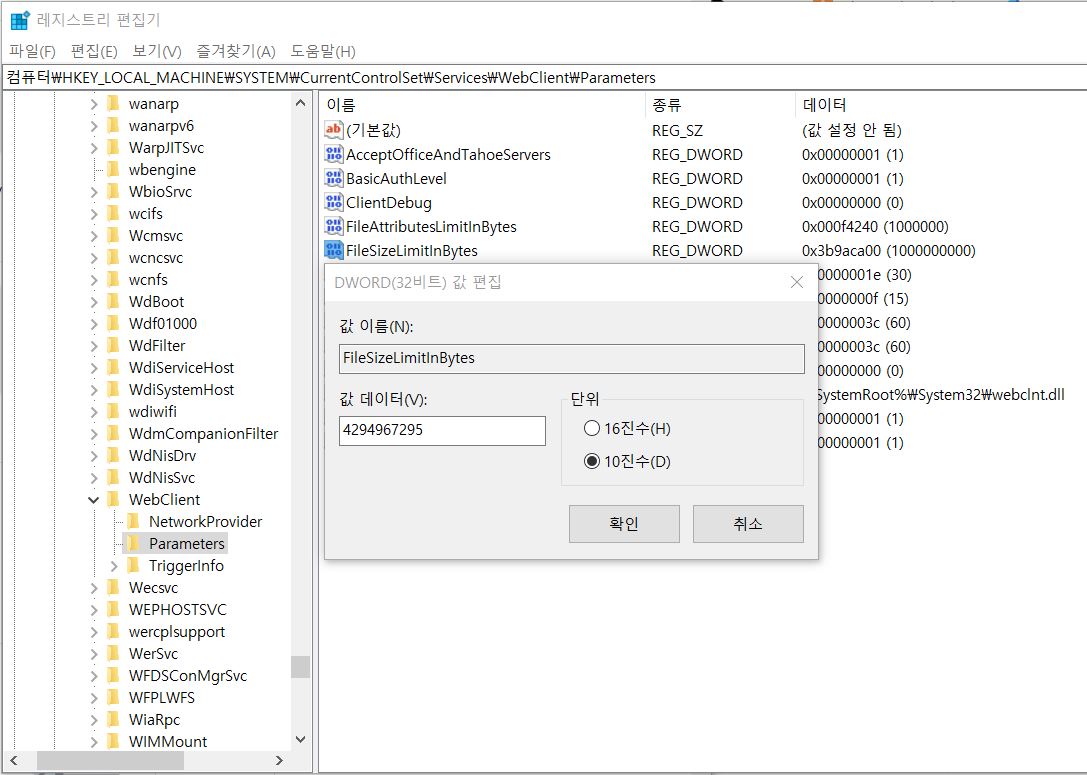Click the WIMMount folder icon
Screen dimensions: 1087x775
(x=114, y=742)
